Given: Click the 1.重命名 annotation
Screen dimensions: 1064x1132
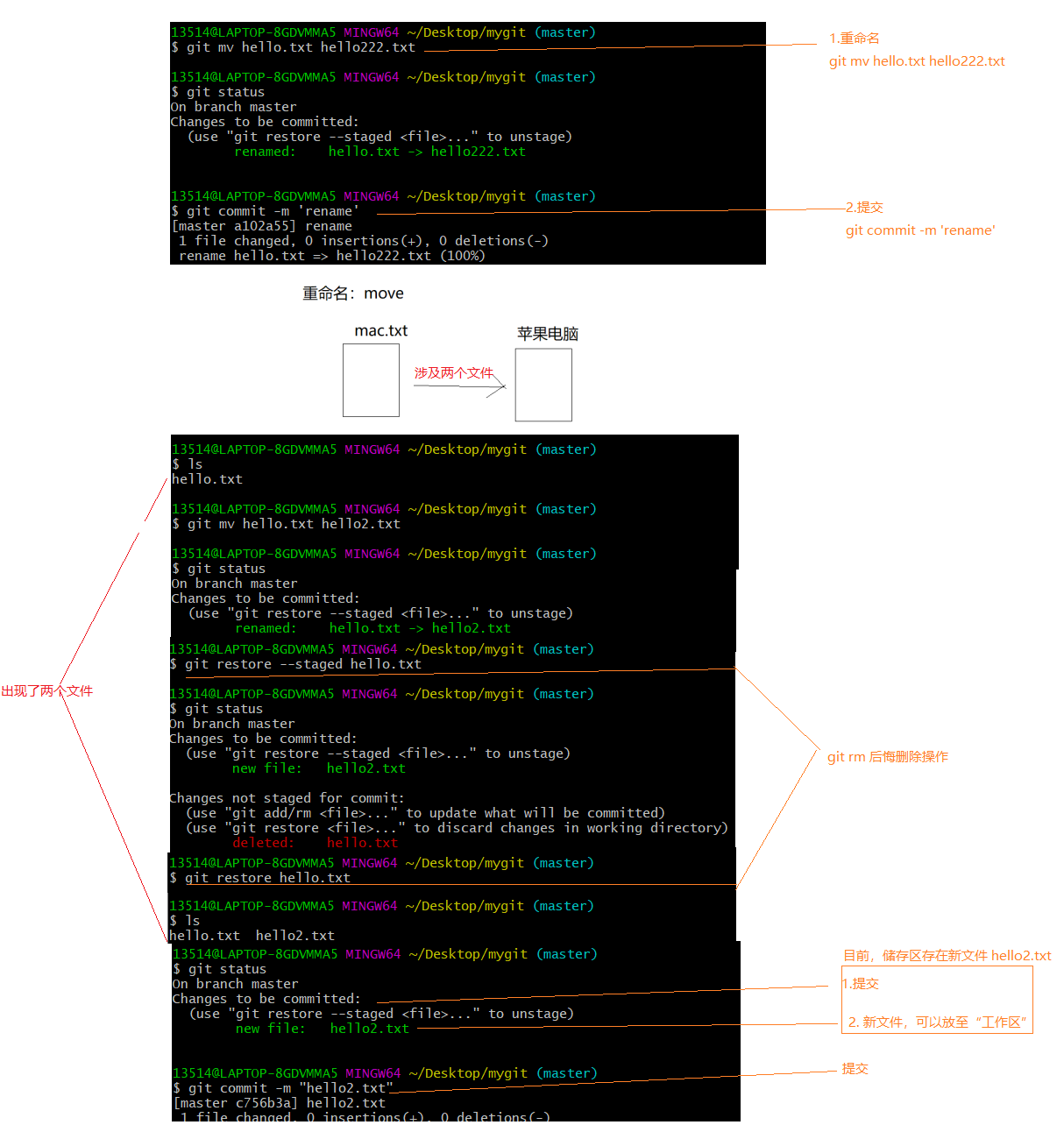Looking at the screenshot, I should point(855,39).
